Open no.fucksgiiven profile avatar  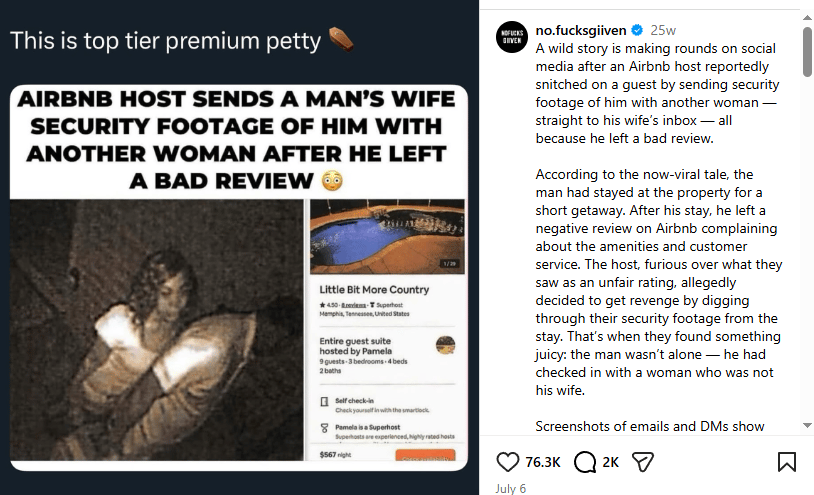[x=512, y=37]
